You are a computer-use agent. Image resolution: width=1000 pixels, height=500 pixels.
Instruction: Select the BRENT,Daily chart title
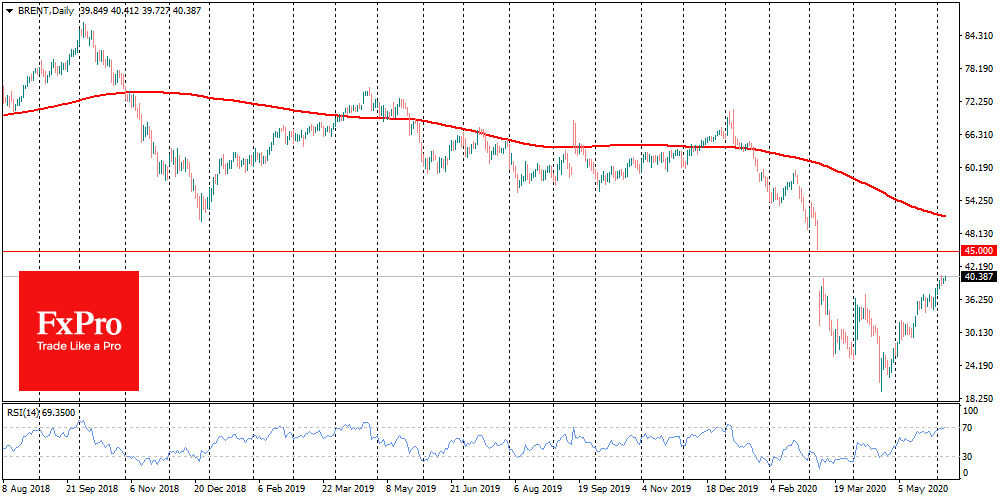pyautogui.click(x=45, y=9)
